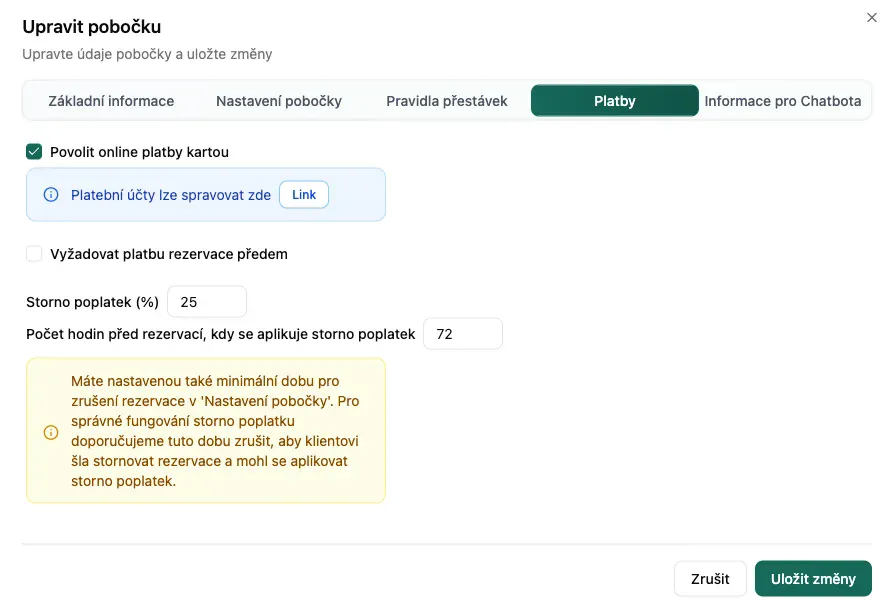
Task: Focus the Storno poplatek percentage field
Action: pos(207,302)
